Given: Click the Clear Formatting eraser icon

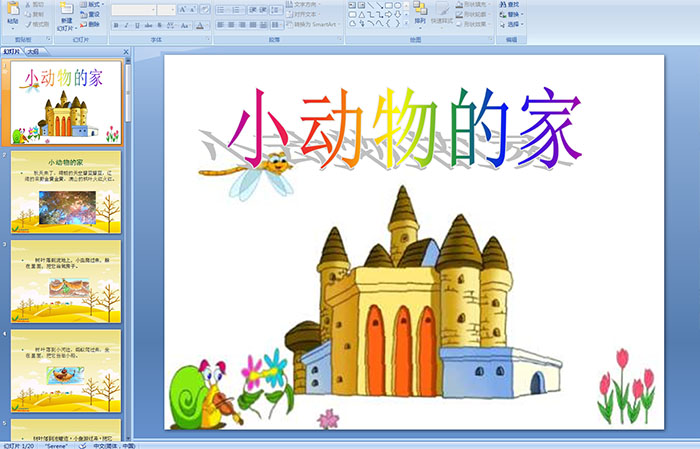Looking at the screenshot, I should (205, 10).
